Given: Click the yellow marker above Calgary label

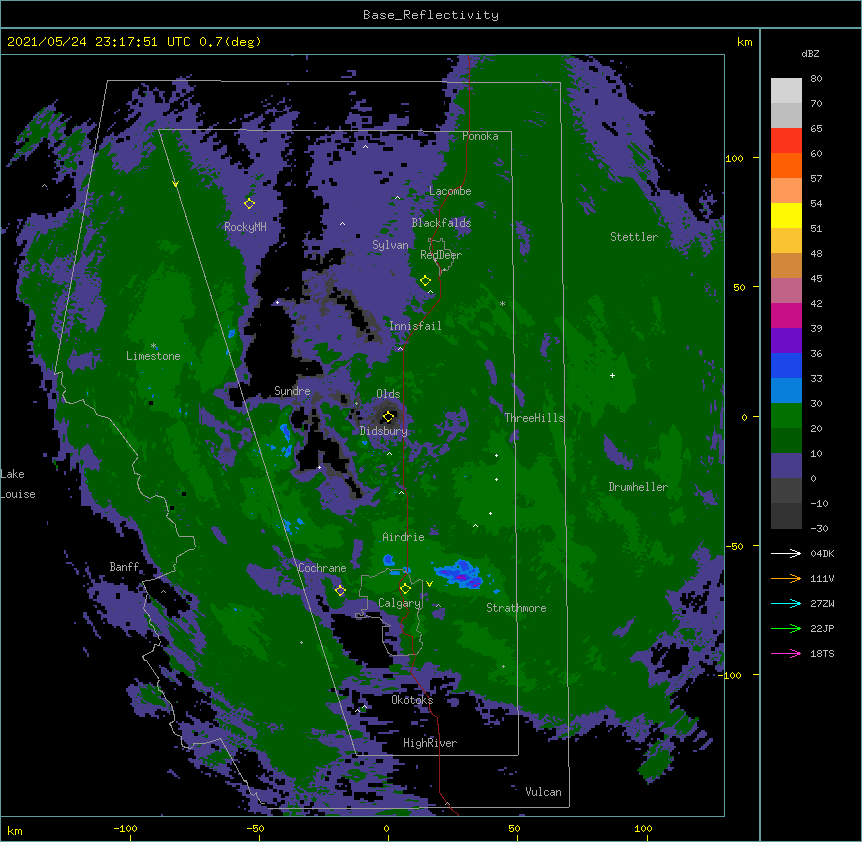Looking at the screenshot, I should point(405,589).
